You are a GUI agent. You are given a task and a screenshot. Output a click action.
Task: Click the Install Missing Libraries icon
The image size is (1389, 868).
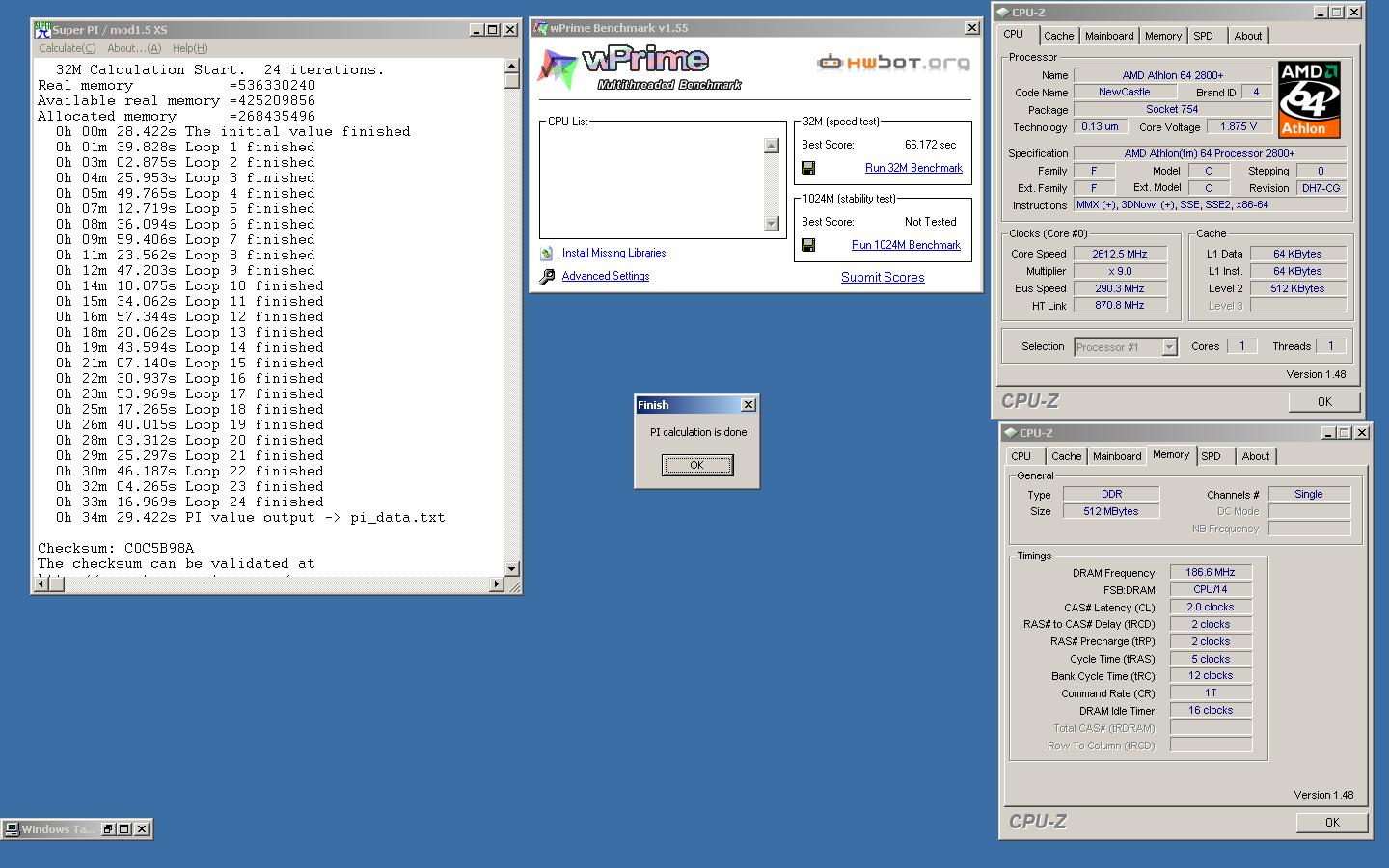click(x=547, y=254)
